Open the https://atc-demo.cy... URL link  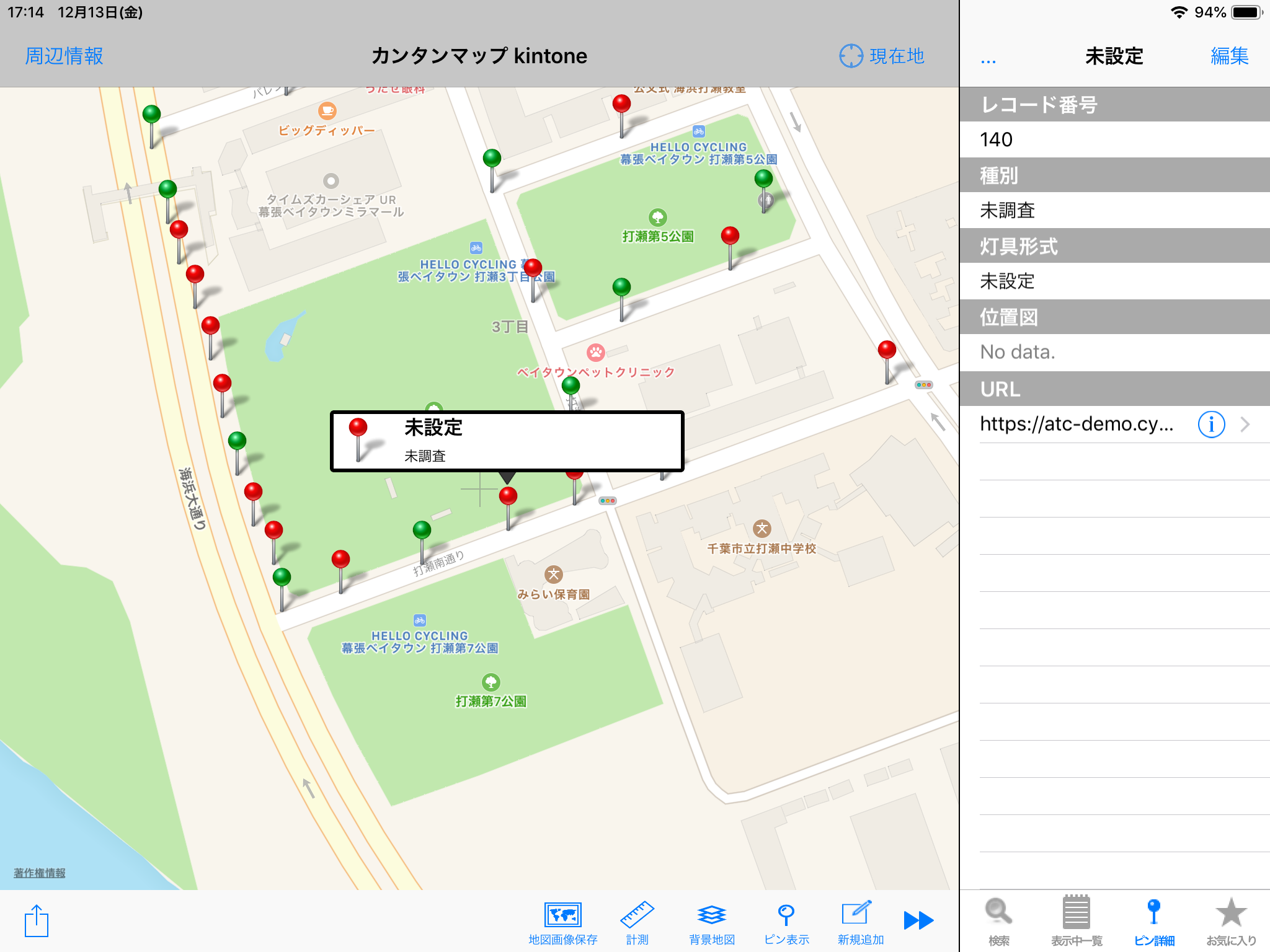coord(1077,424)
